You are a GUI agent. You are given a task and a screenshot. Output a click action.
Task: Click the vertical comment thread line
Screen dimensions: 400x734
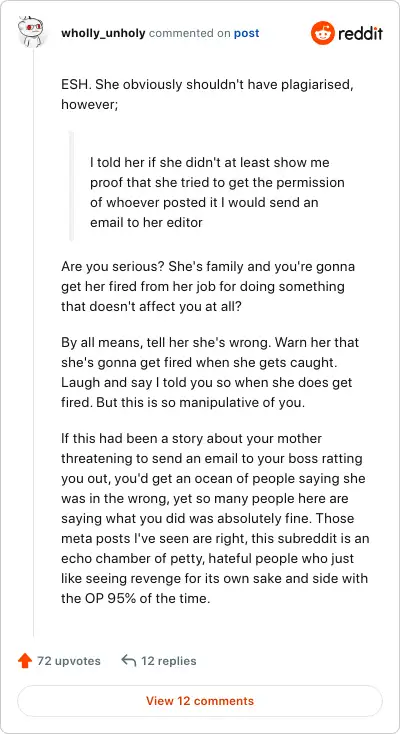pyautogui.click(x=33, y=342)
